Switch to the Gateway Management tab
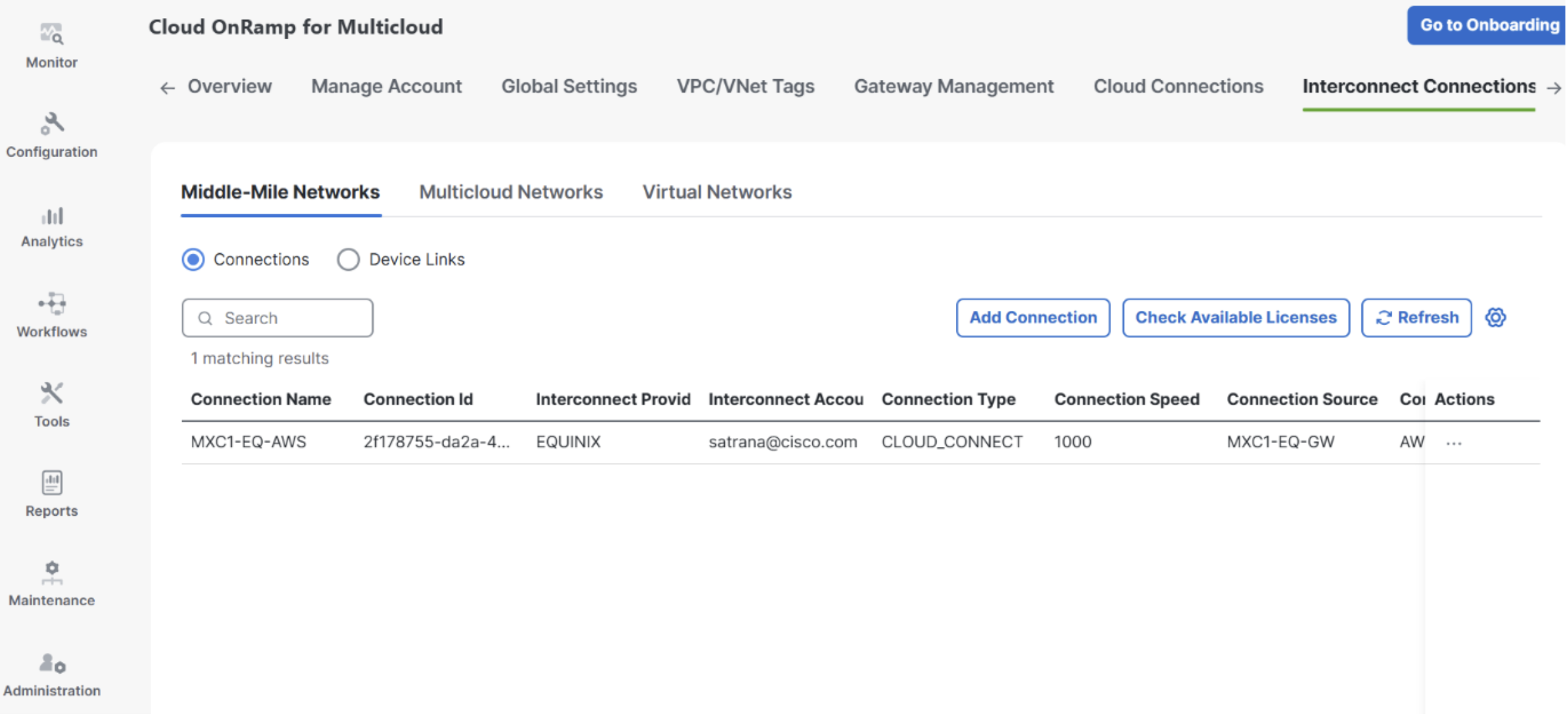 (955, 86)
